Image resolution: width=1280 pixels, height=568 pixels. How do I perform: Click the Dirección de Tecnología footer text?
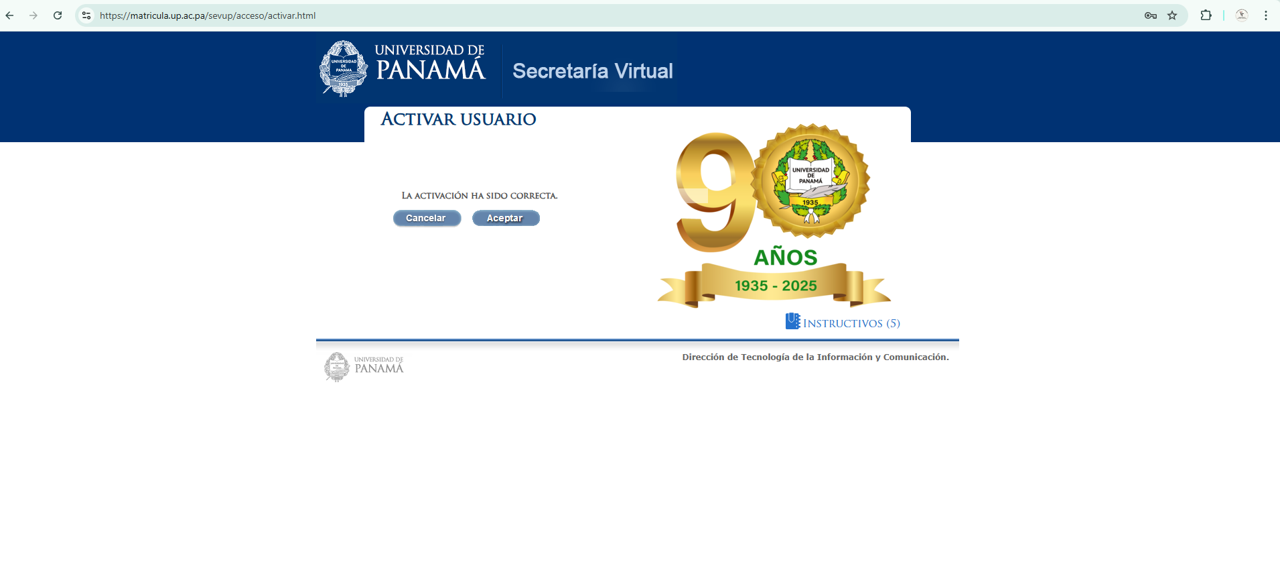click(x=815, y=357)
